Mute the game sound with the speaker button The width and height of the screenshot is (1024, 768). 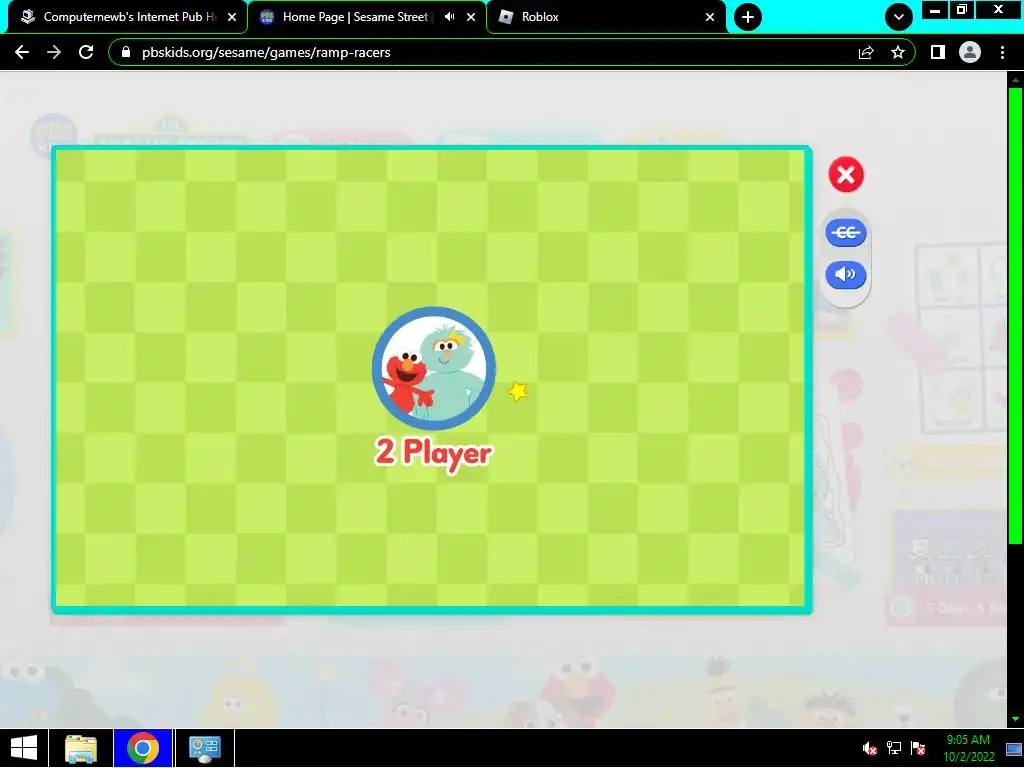click(846, 274)
